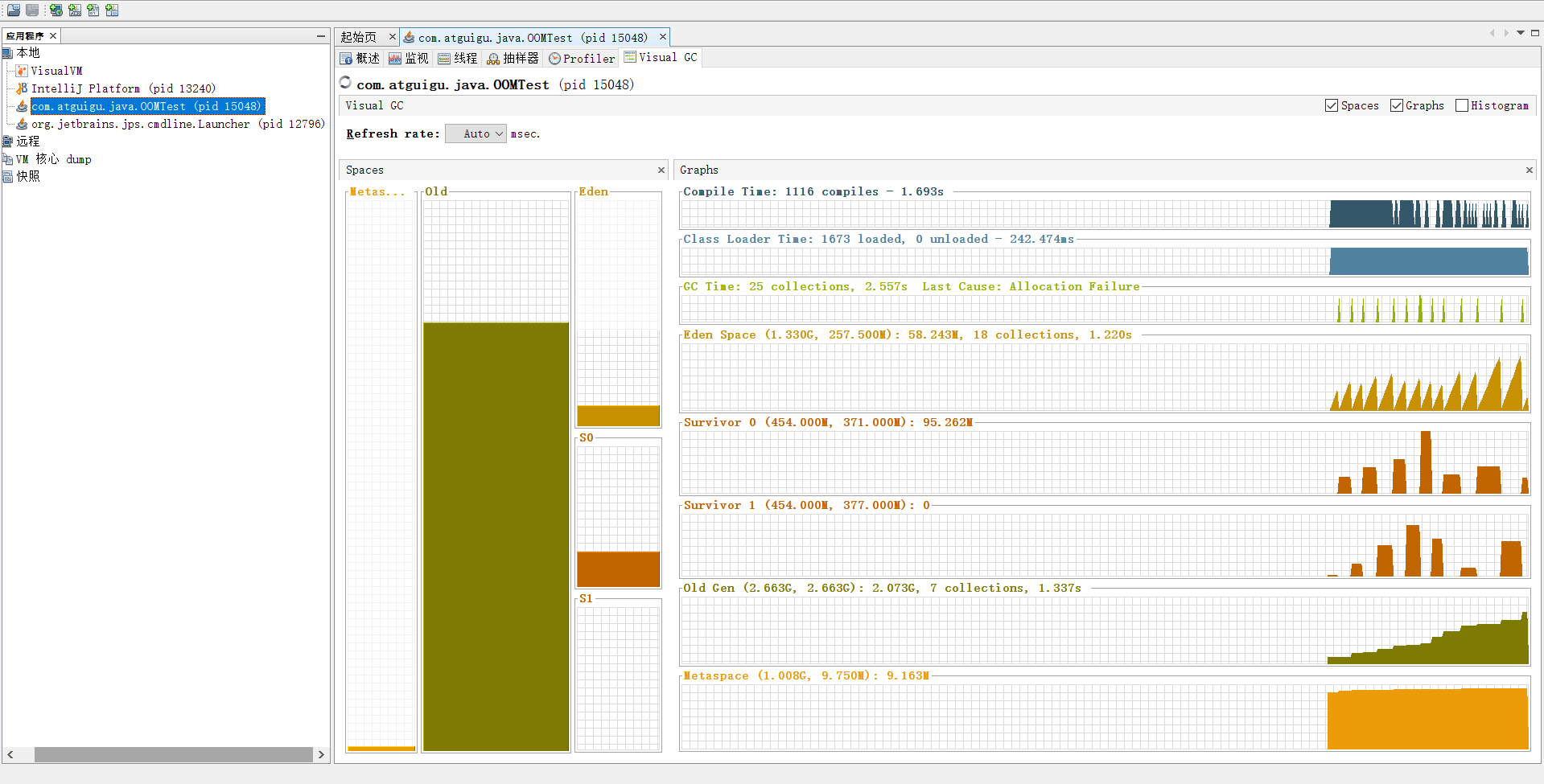Image resolution: width=1544 pixels, height=784 pixels.
Task: Click the Add JStatD Connection toolbar icon
Action: click(x=112, y=10)
